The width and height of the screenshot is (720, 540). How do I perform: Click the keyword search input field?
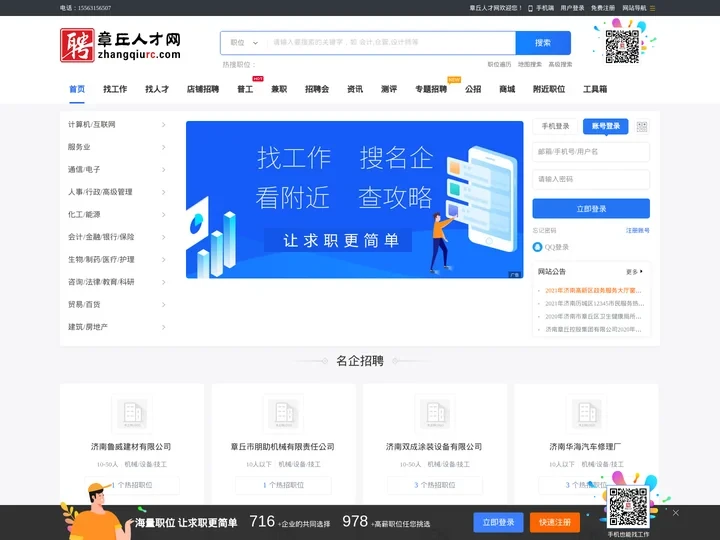[x=391, y=43]
